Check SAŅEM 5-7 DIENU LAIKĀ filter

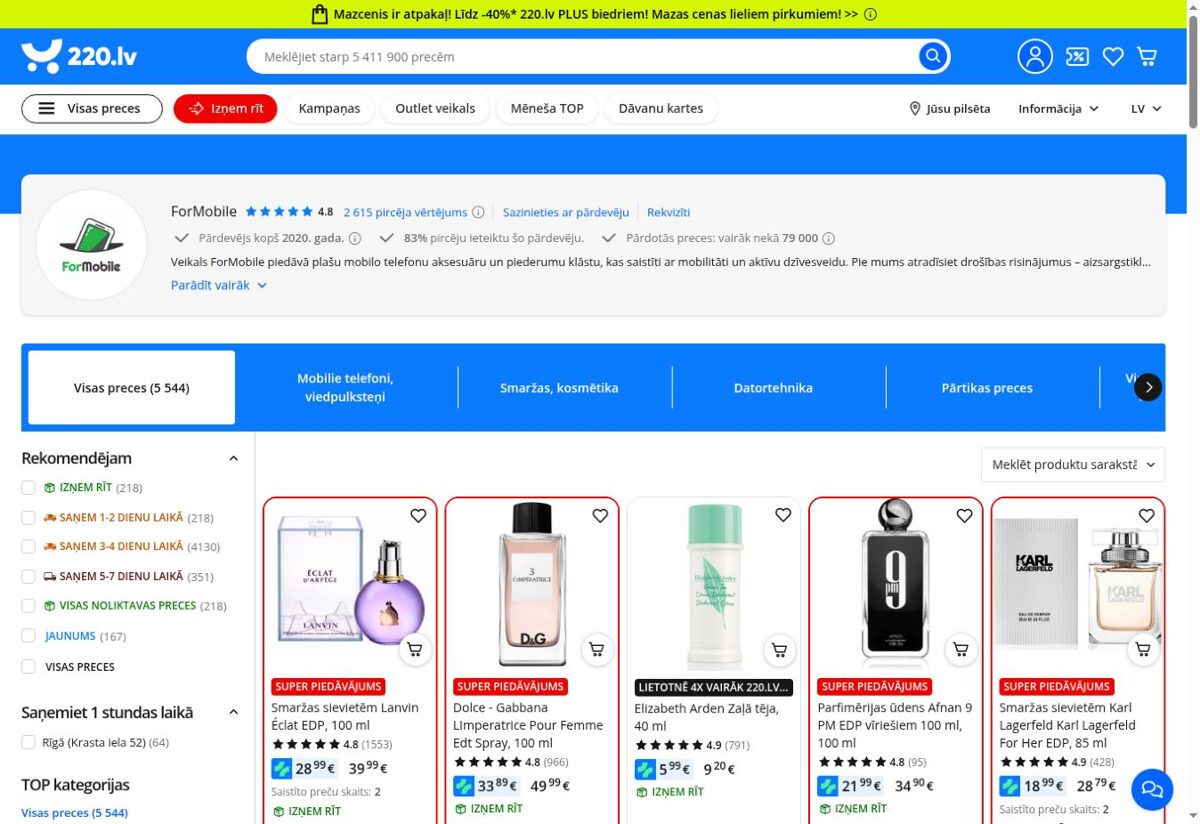point(28,577)
